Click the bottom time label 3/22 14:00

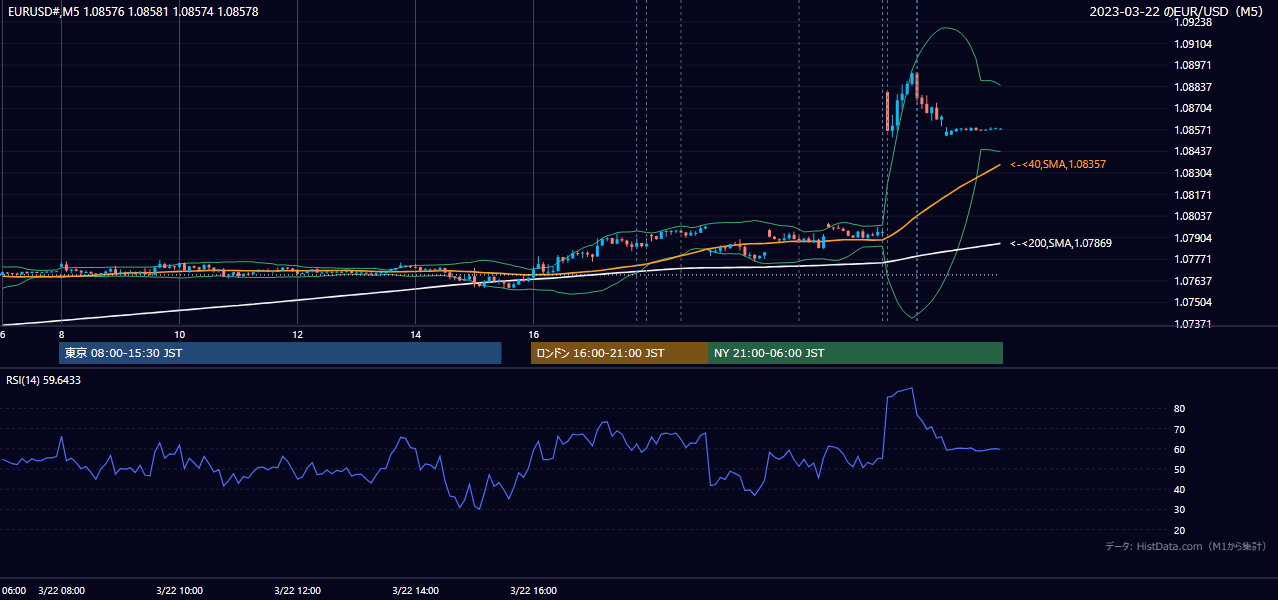pyautogui.click(x=416, y=590)
